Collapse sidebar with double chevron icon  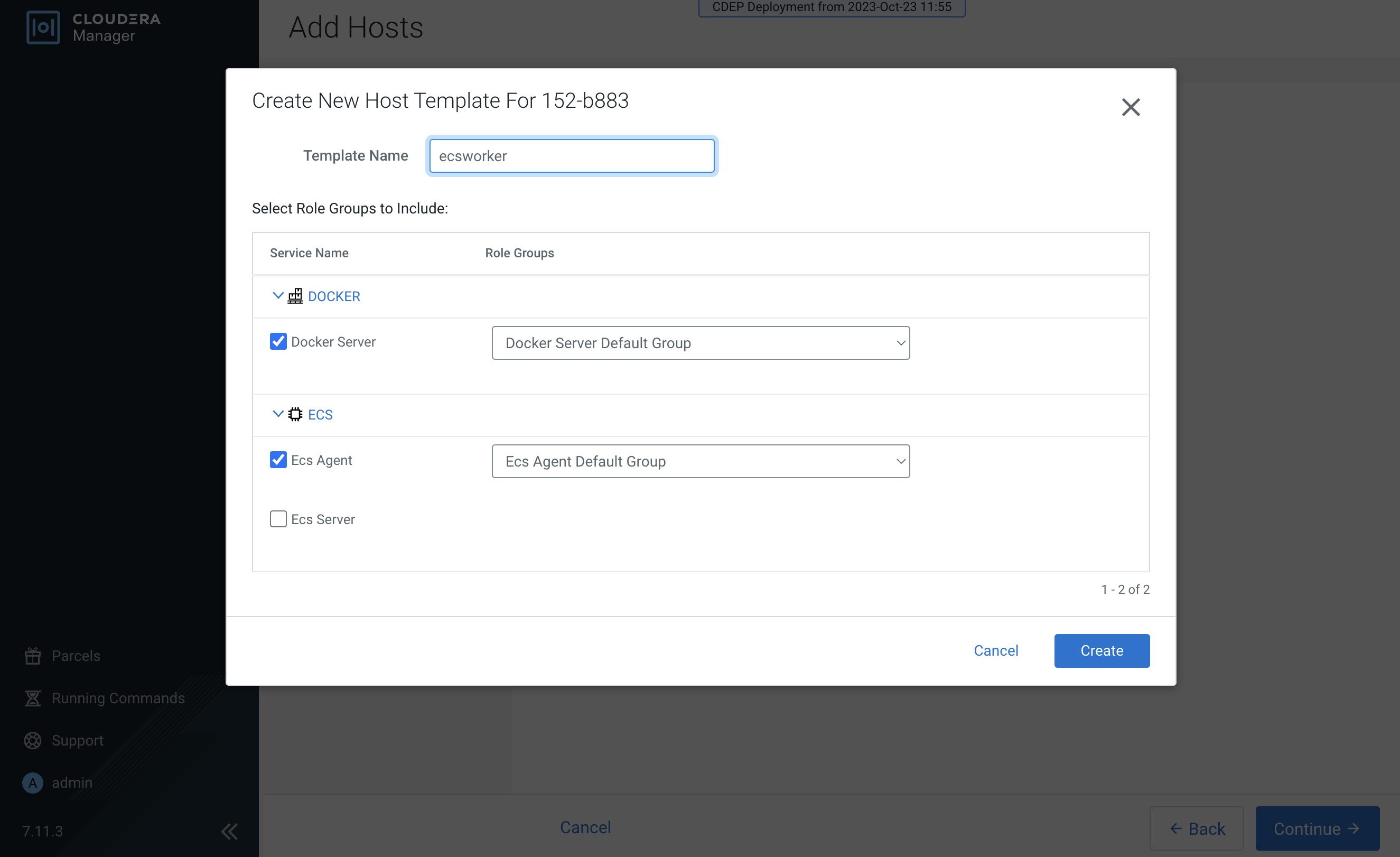[x=229, y=832]
